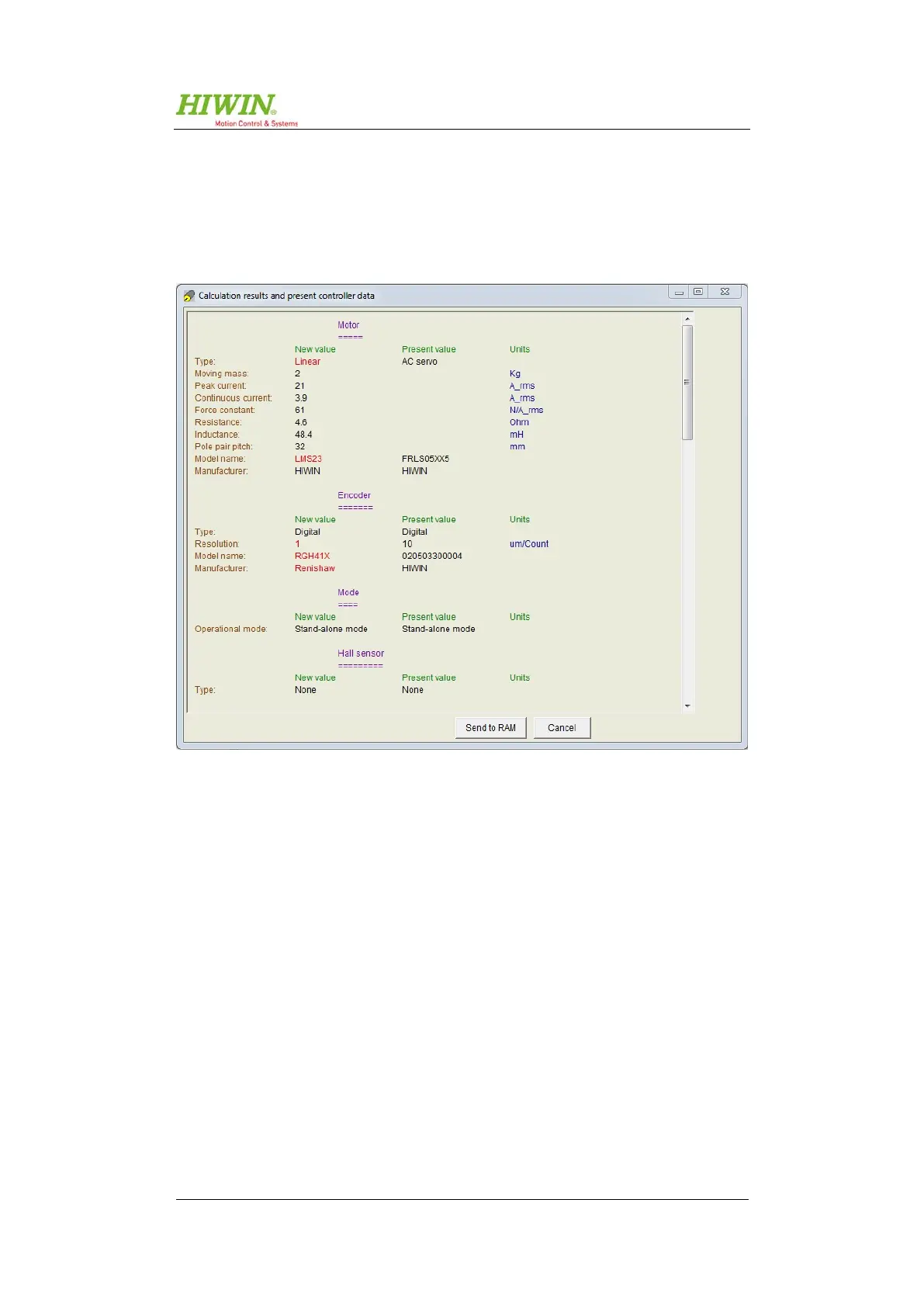Select the red 'Linear' motor type value

[307, 362]
